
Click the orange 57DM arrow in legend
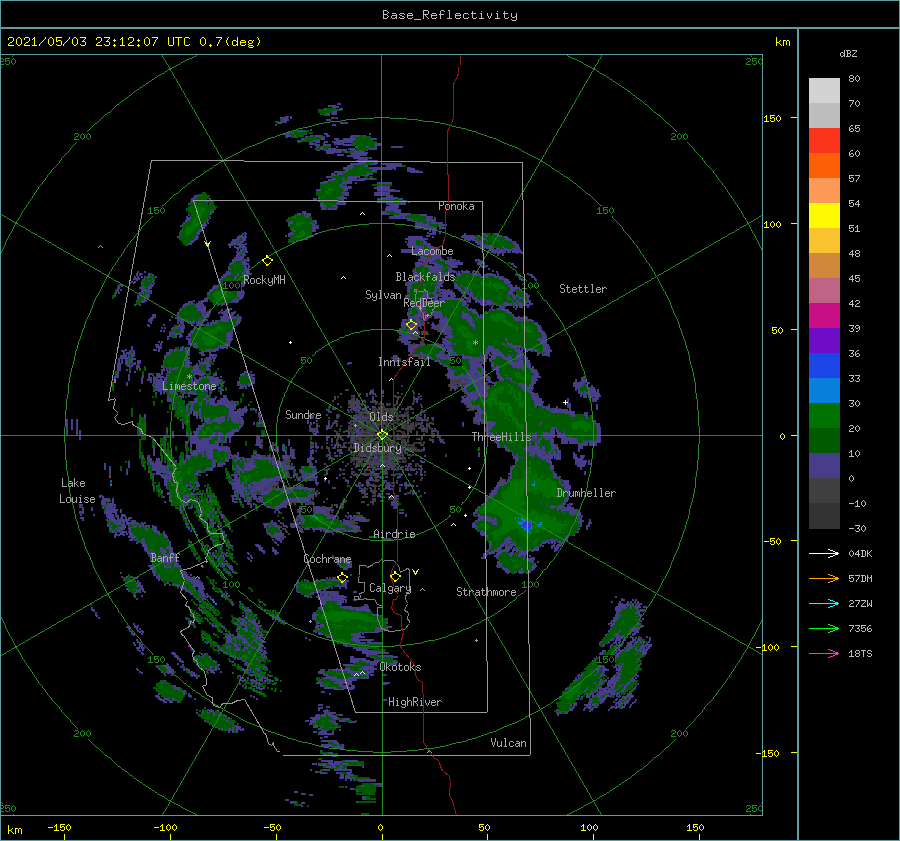tap(824, 579)
